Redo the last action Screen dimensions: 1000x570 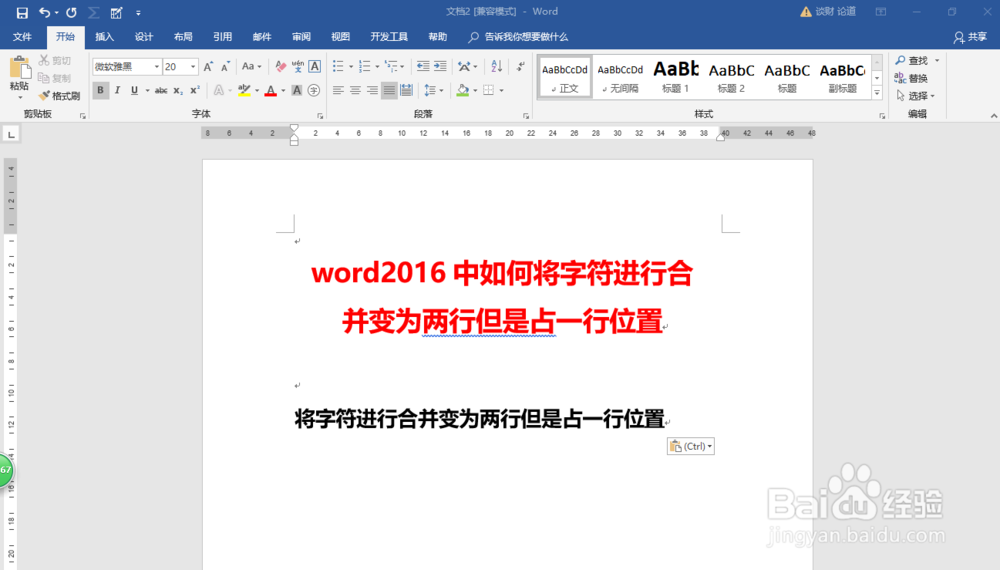tap(71, 12)
